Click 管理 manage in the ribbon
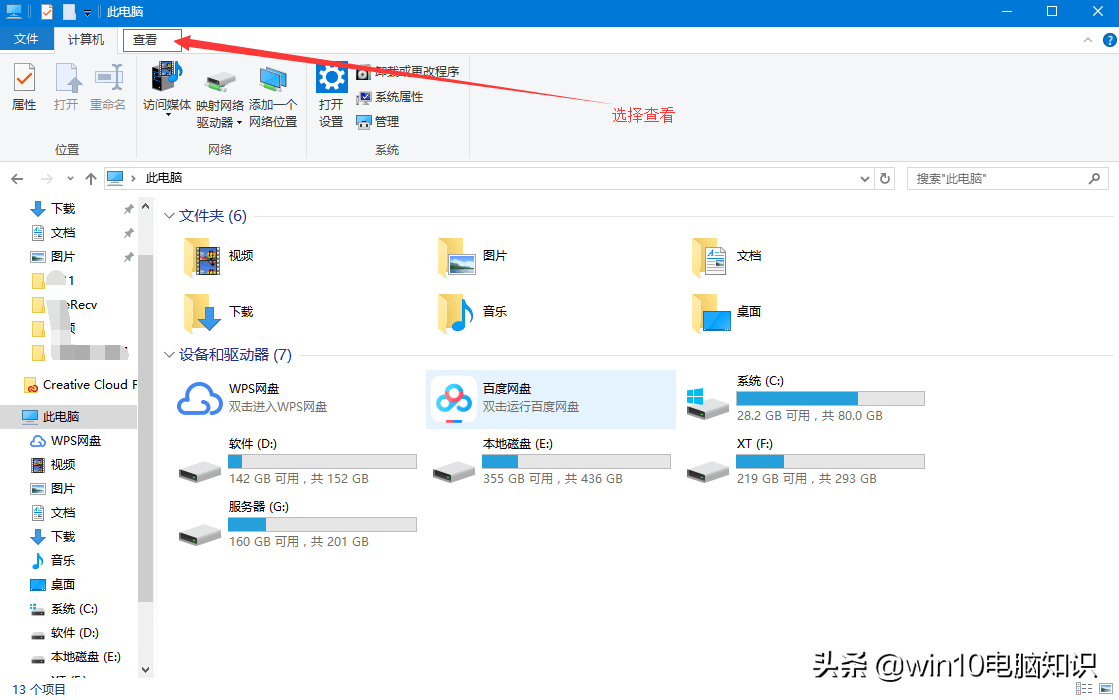Screen dimensions: 1119x700 (378, 122)
